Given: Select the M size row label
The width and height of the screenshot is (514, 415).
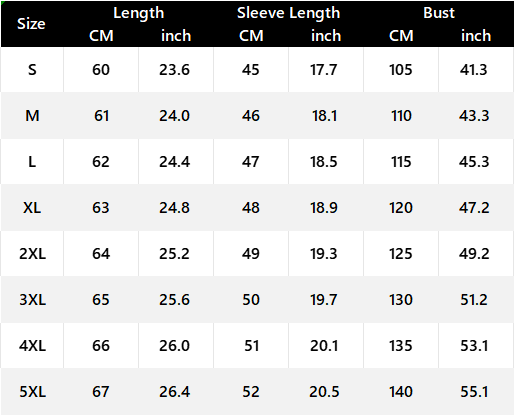Looking at the screenshot, I should (x=32, y=116).
